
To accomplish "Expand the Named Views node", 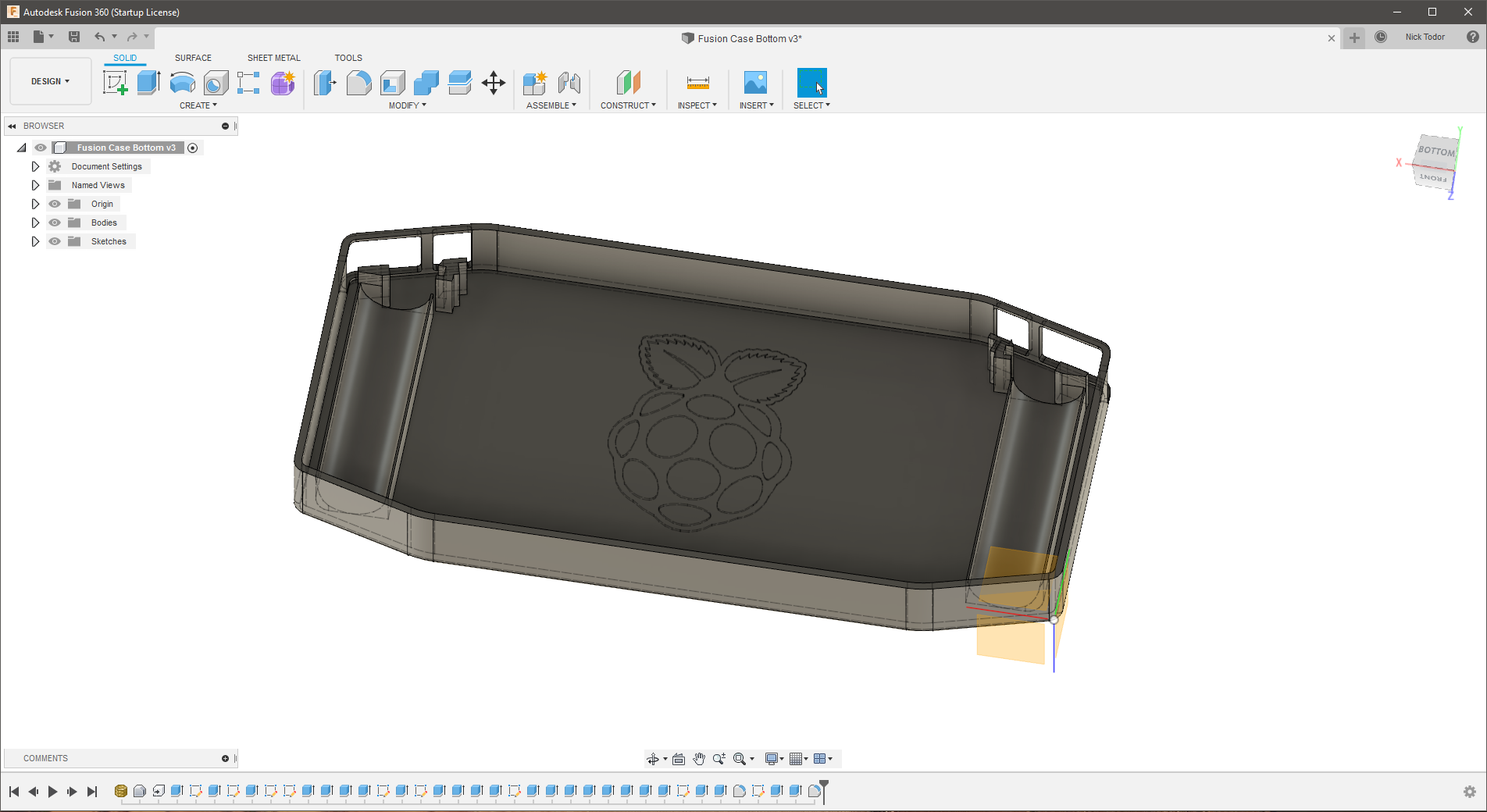I will [x=35, y=185].
